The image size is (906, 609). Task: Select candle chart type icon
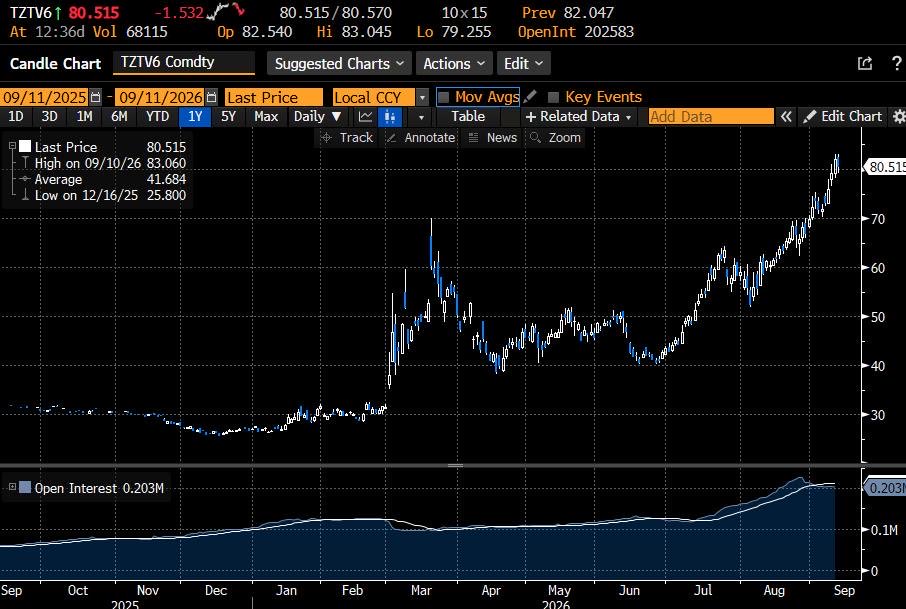coord(389,117)
